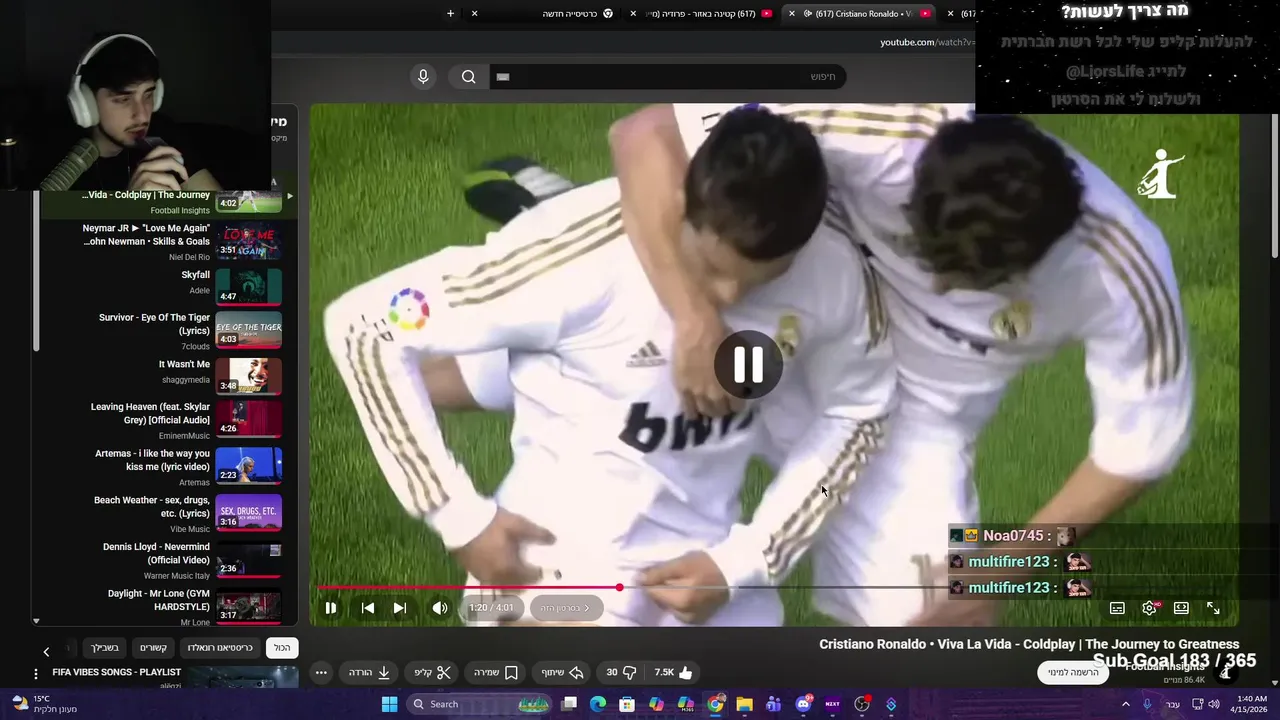Click the YouTube search magnifier button
This screenshot has height=720, width=1280.
pos(468,77)
